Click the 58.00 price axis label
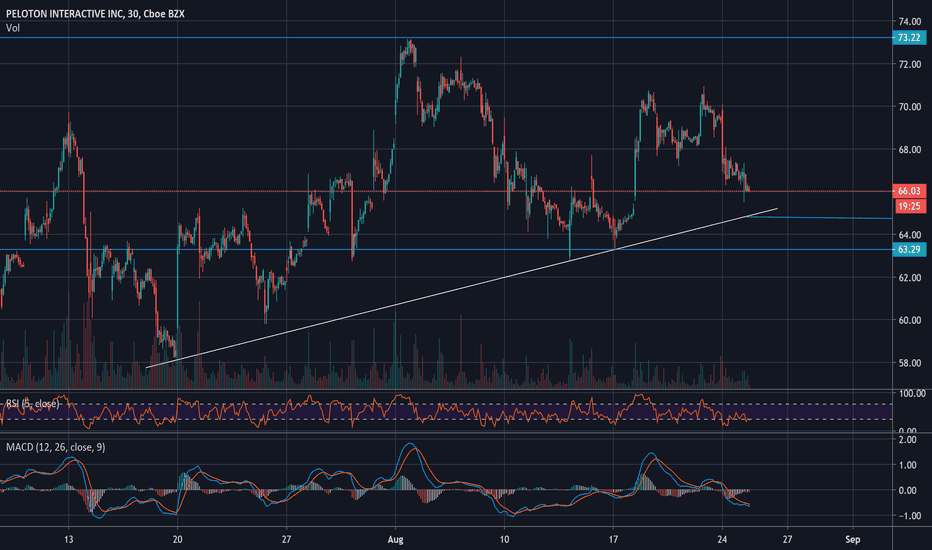 (x=909, y=363)
